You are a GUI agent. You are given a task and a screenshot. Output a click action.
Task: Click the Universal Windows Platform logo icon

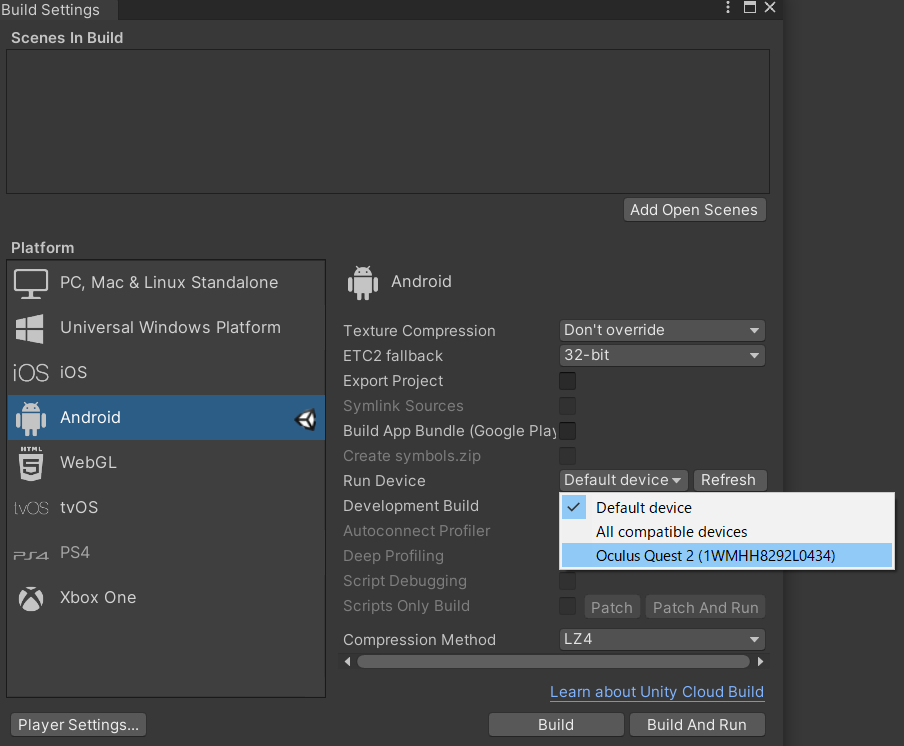click(x=29, y=328)
